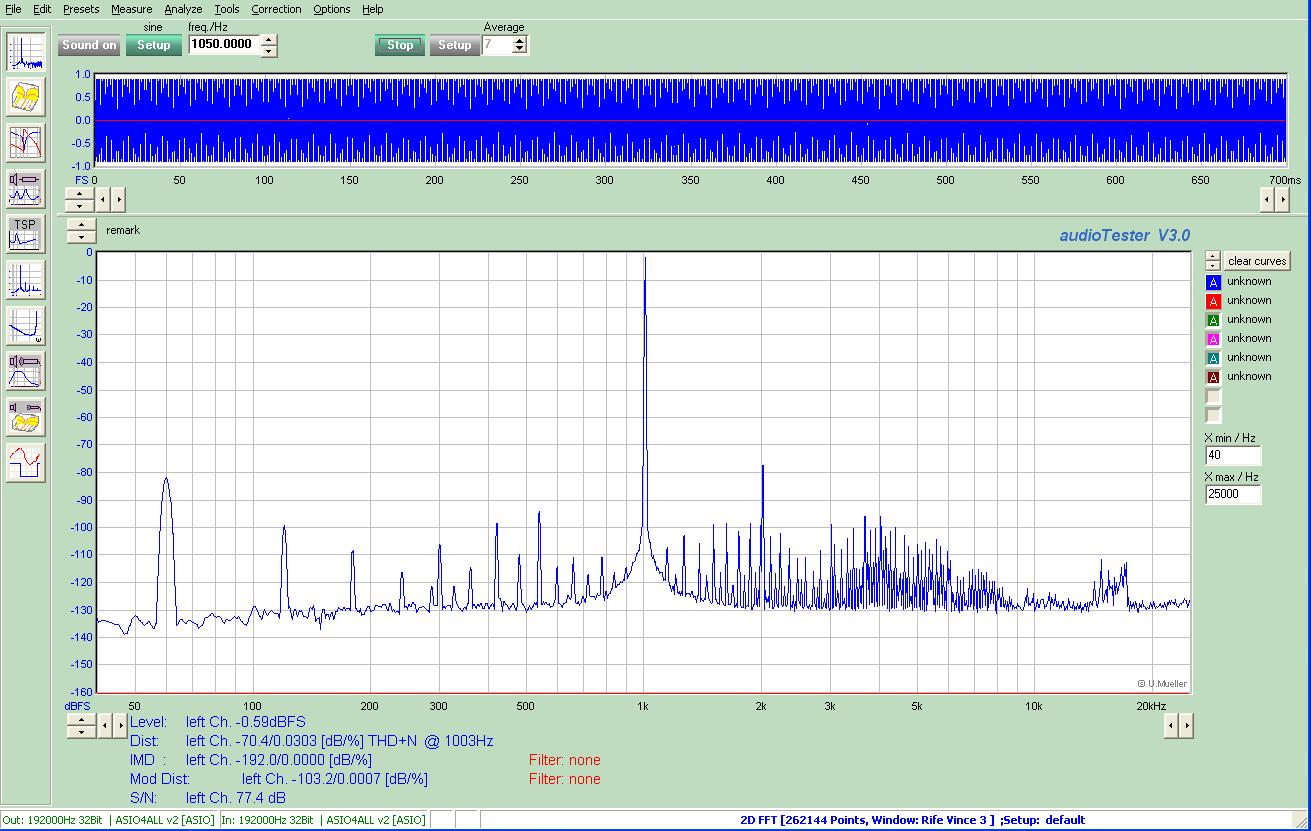The height and width of the screenshot is (831, 1311).
Task: Open the speaker waterfall plot icon
Action: click(x=26, y=416)
